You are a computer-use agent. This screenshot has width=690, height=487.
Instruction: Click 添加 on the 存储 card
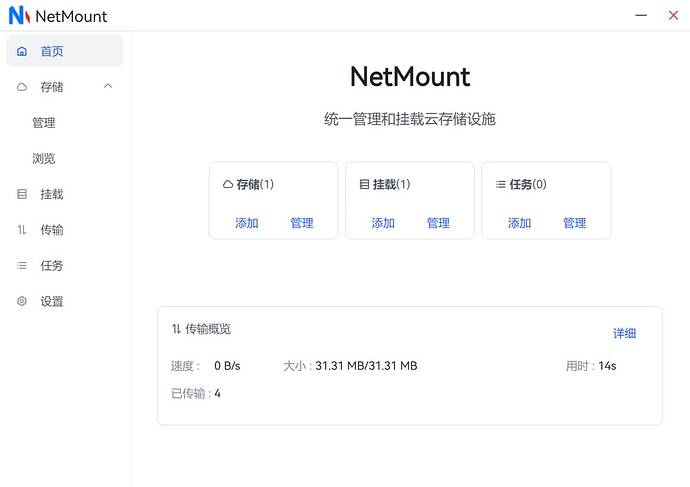point(247,223)
